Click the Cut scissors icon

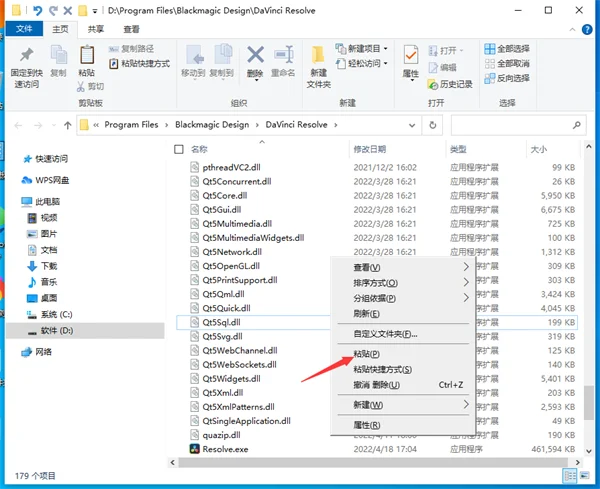81,86
